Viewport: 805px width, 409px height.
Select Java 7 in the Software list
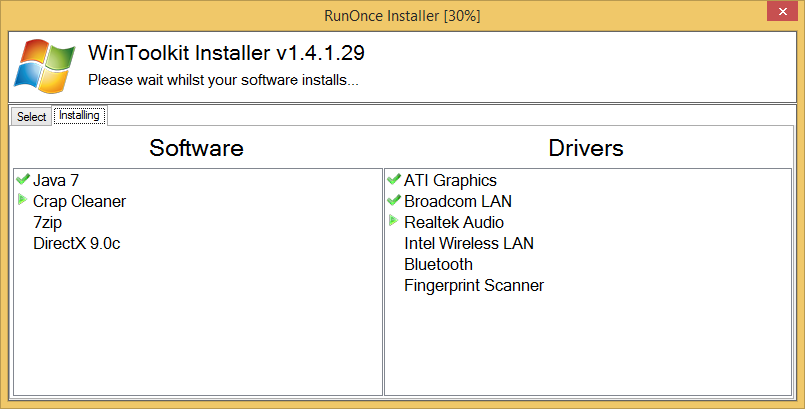[x=56, y=181]
